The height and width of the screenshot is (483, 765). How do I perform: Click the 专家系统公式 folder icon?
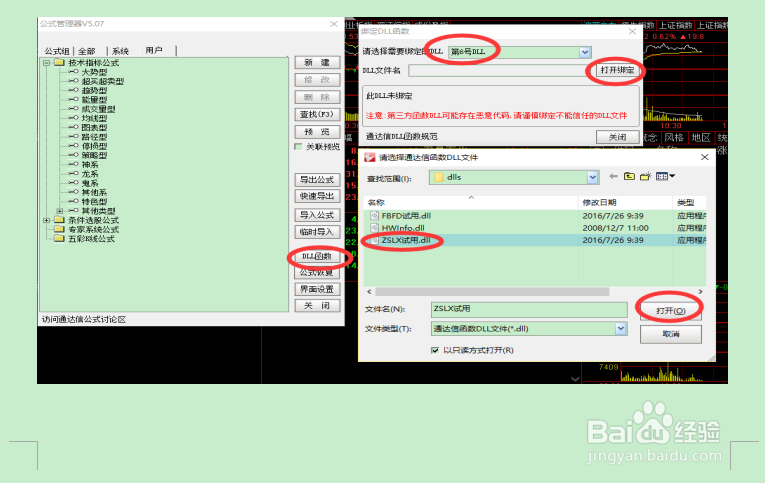tap(60, 229)
